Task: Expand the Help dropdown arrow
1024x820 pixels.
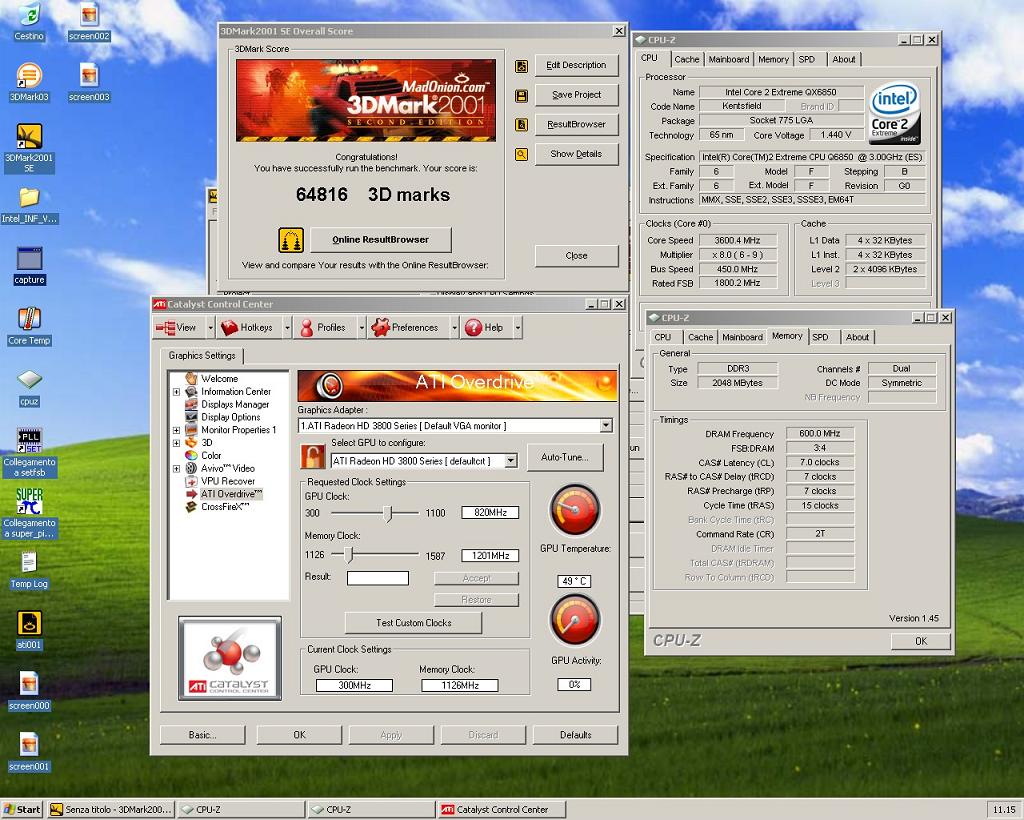Action: pos(517,328)
